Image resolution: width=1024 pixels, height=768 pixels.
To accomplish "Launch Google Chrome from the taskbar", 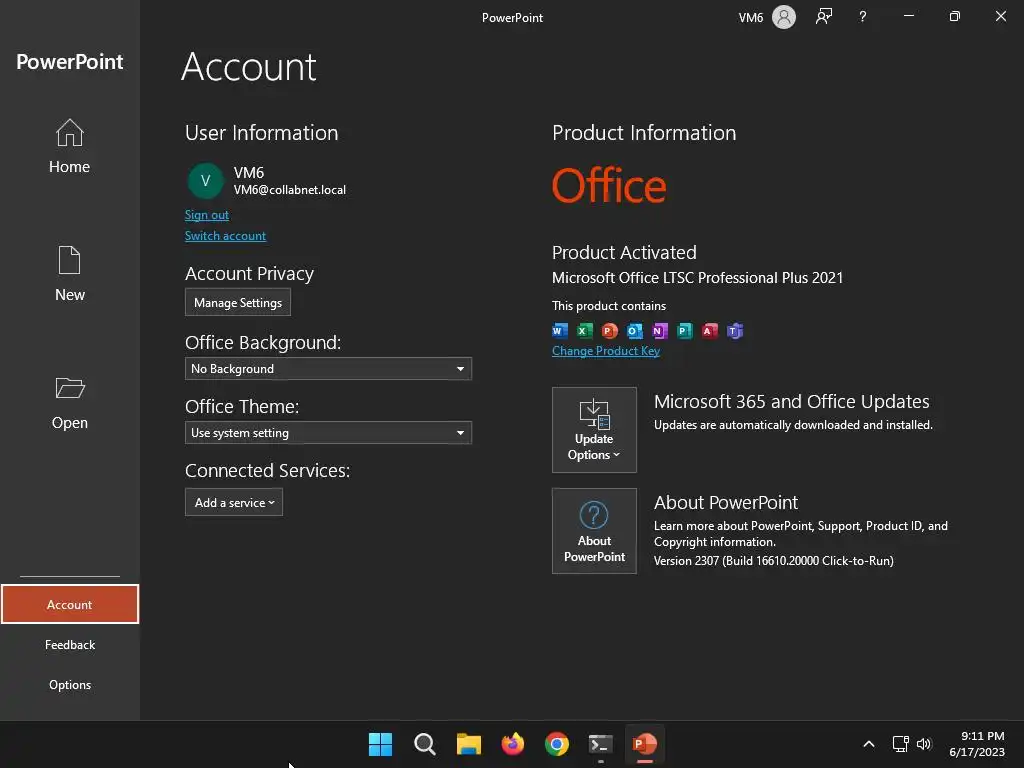I will coord(556,744).
